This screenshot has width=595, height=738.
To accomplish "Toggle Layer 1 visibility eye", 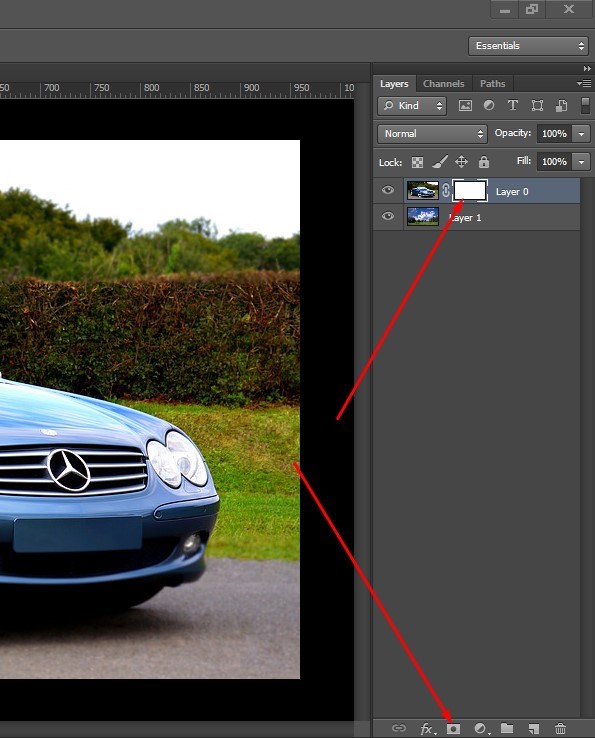I will pos(388,217).
